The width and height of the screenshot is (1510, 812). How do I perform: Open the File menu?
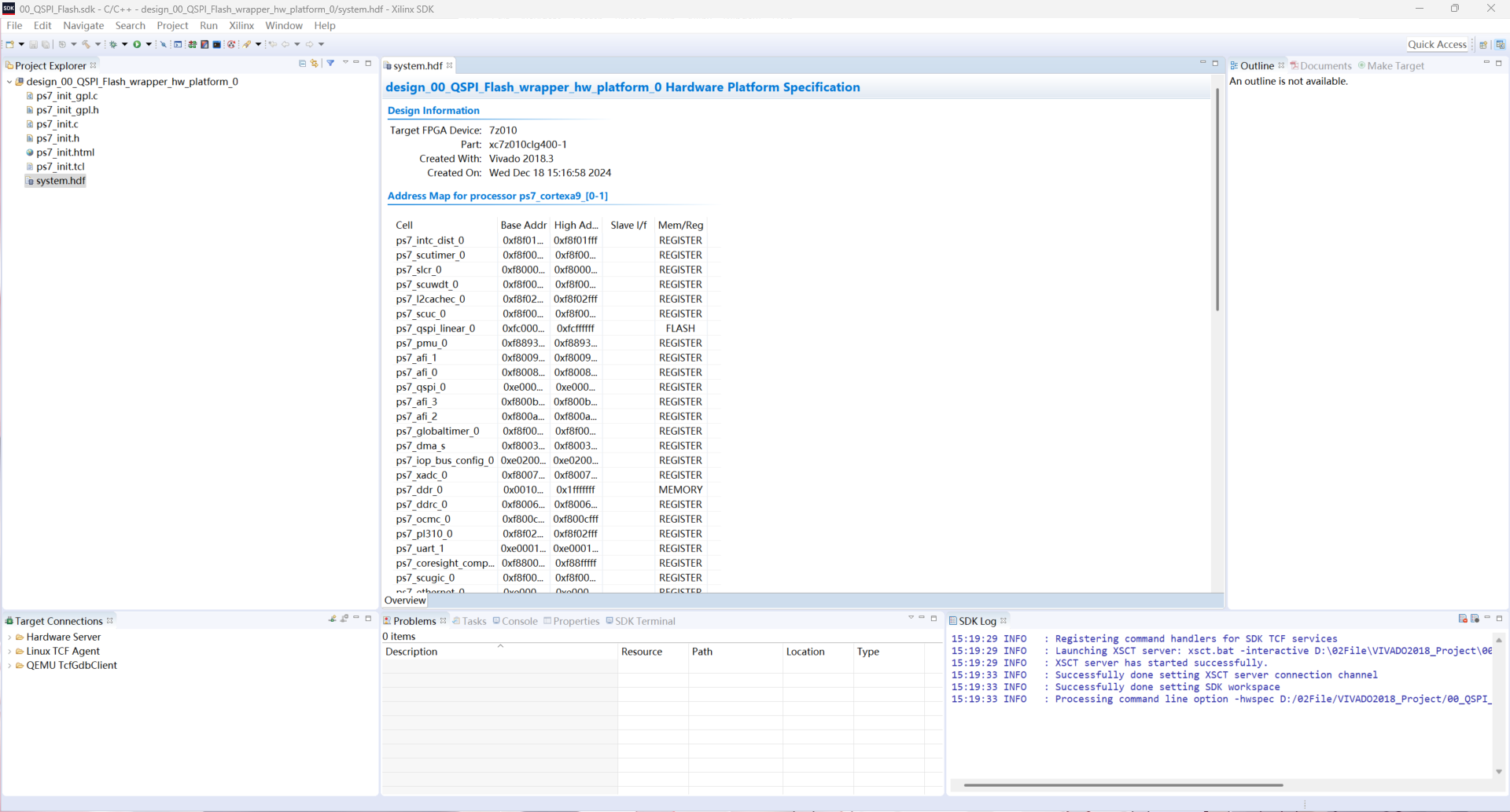point(14,26)
